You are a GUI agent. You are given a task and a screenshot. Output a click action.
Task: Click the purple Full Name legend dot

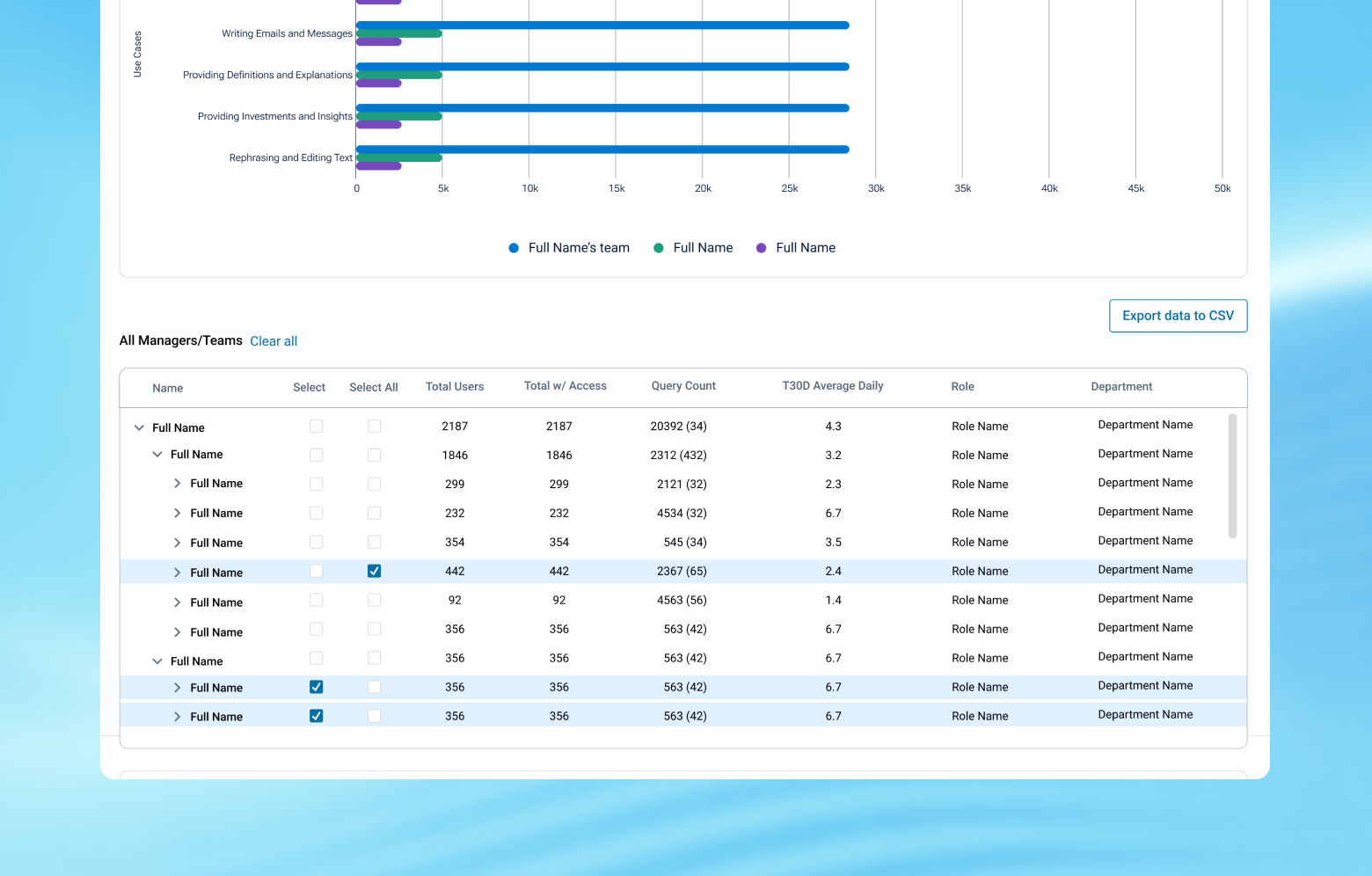click(762, 248)
